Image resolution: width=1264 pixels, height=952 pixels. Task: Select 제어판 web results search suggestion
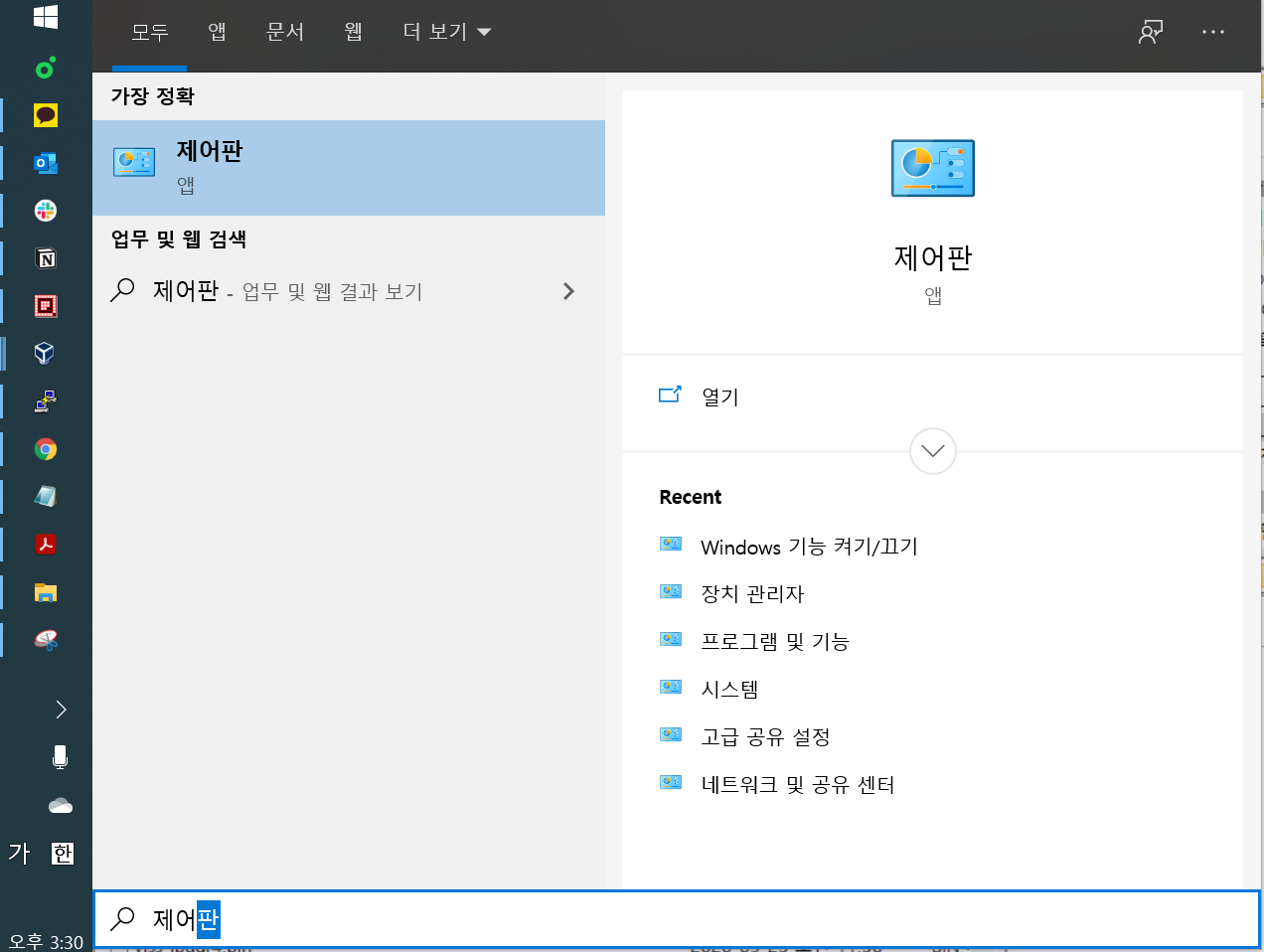(349, 291)
